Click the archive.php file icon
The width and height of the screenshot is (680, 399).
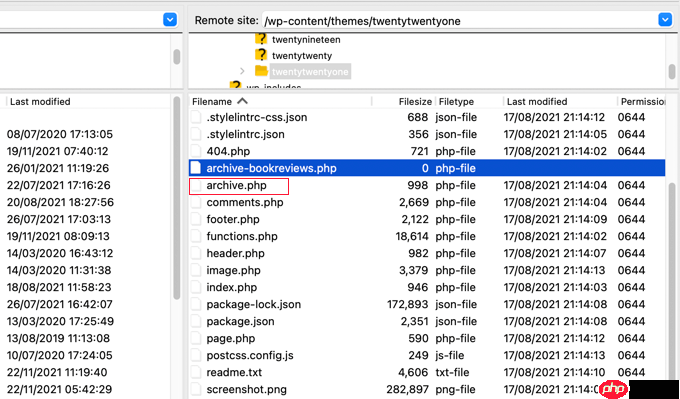click(196, 185)
